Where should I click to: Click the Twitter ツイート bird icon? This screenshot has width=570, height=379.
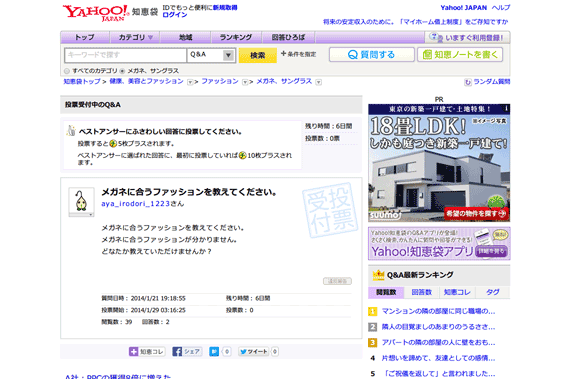pos(243,351)
